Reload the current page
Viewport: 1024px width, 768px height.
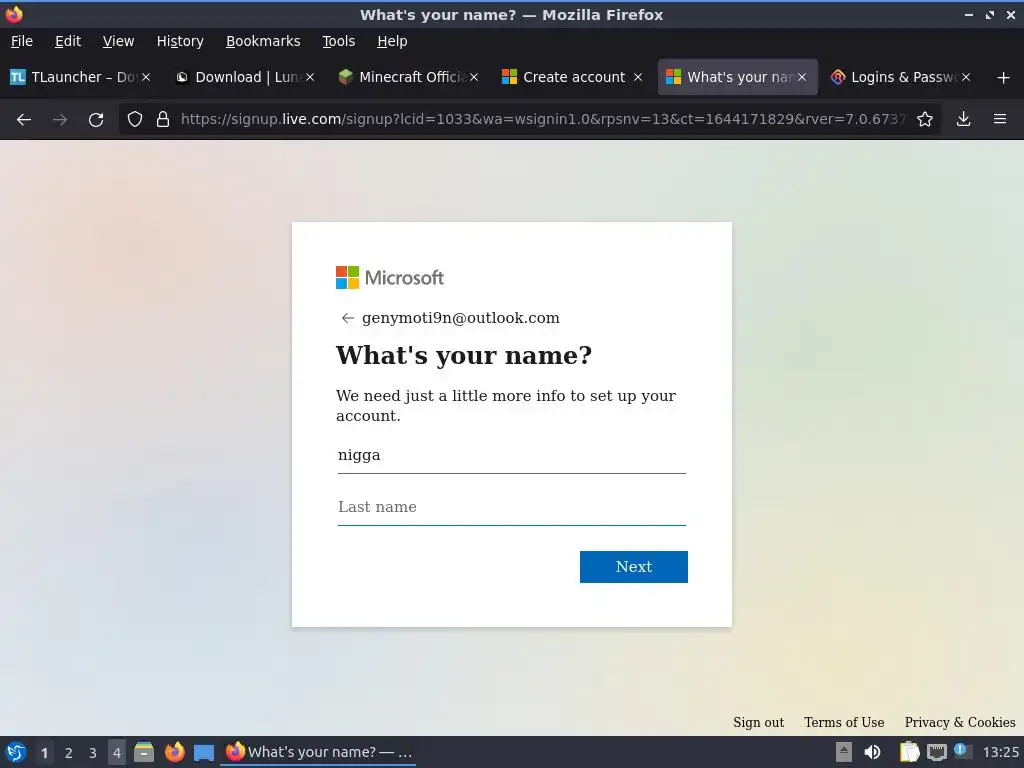96,120
